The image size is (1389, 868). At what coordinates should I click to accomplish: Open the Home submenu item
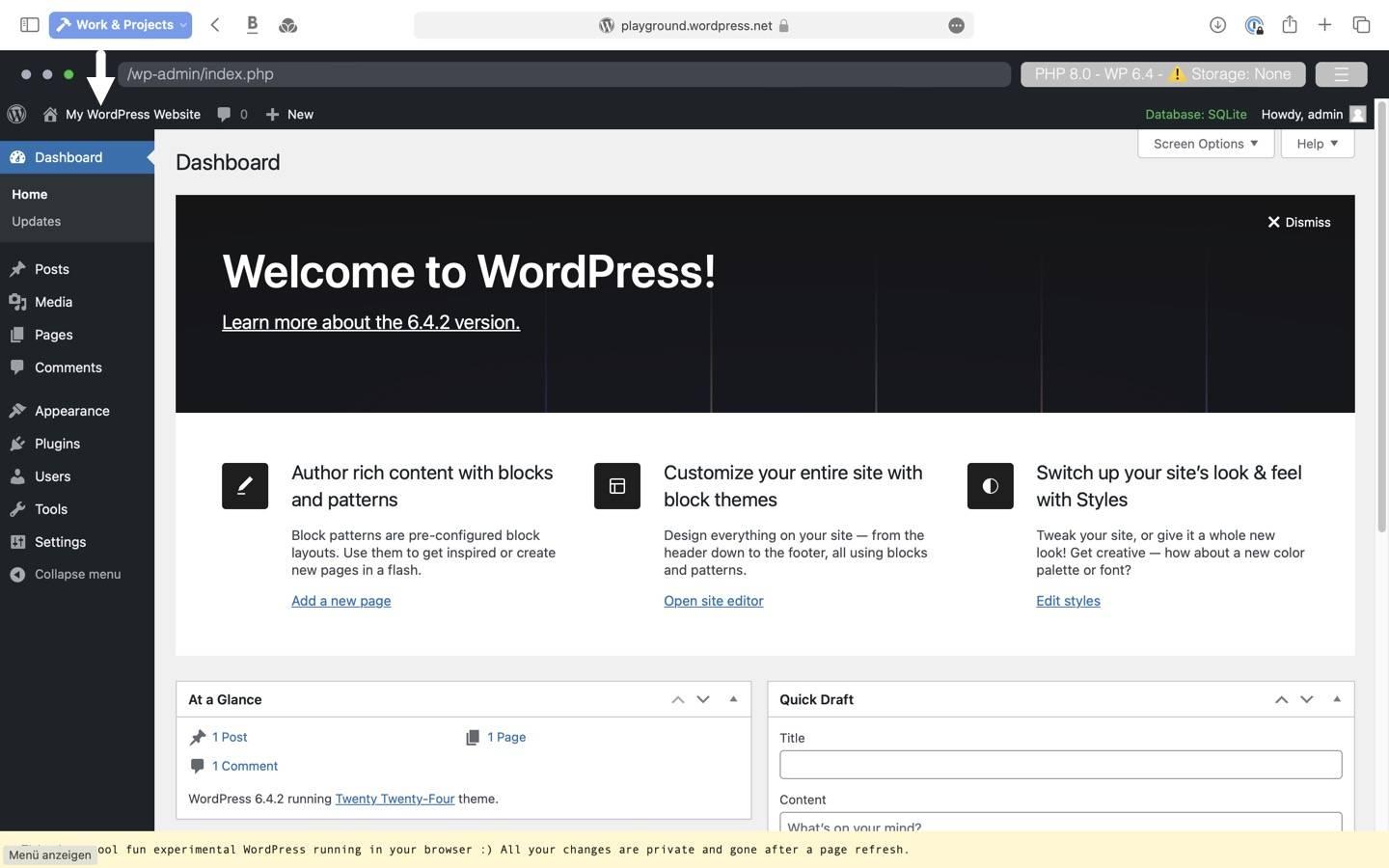30,194
